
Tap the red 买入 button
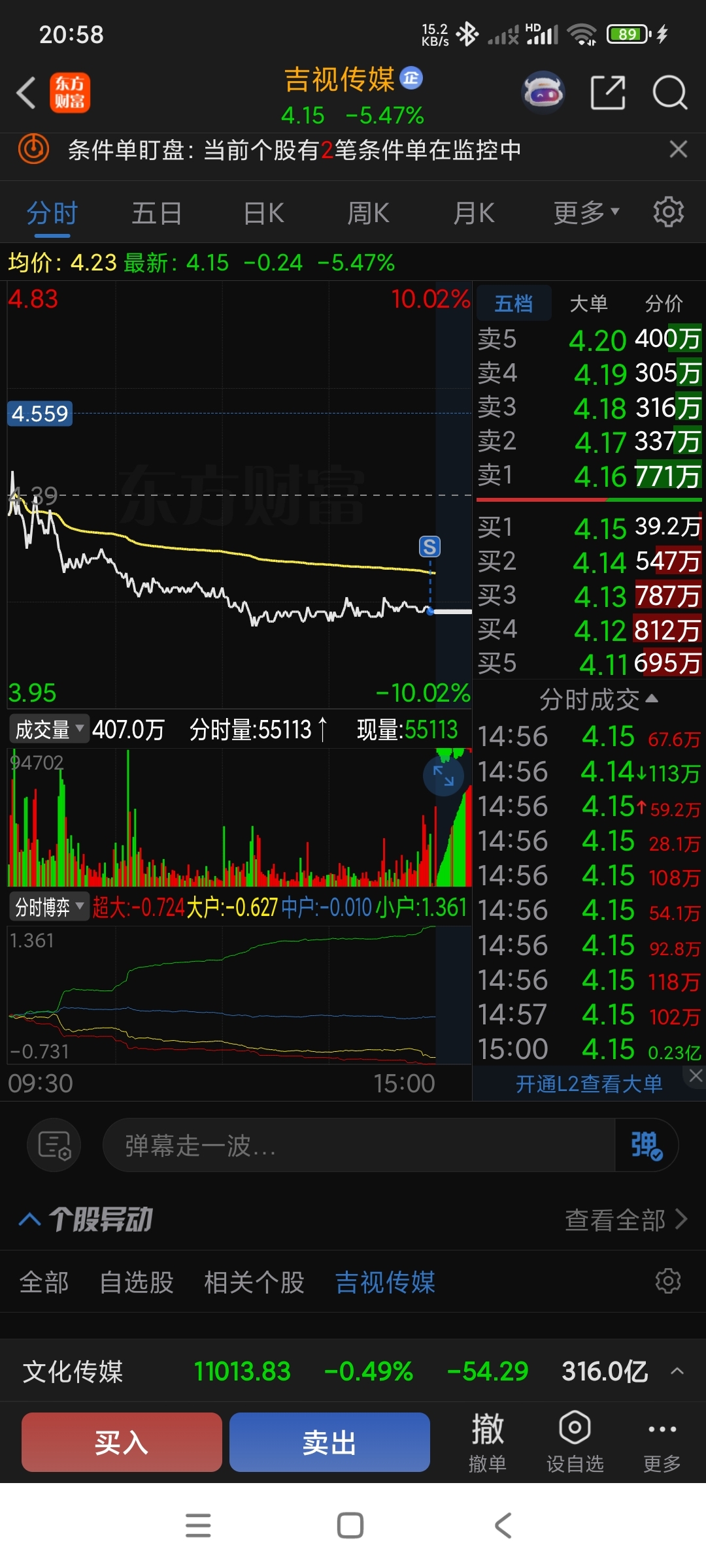(x=122, y=1442)
